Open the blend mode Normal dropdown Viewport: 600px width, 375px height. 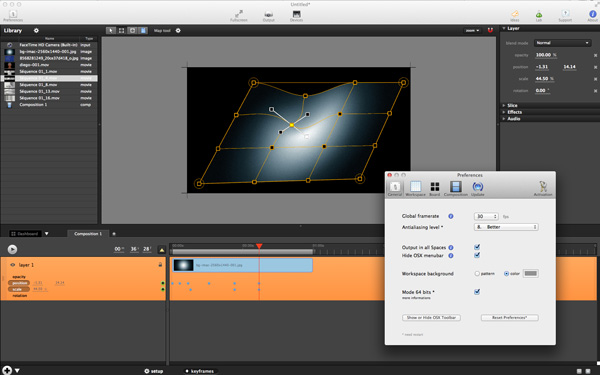click(x=562, y=43)
